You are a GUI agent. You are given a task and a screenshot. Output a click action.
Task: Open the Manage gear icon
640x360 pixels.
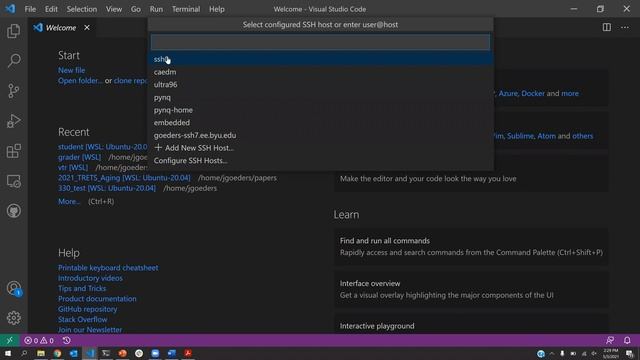click(x=13, y=318)
